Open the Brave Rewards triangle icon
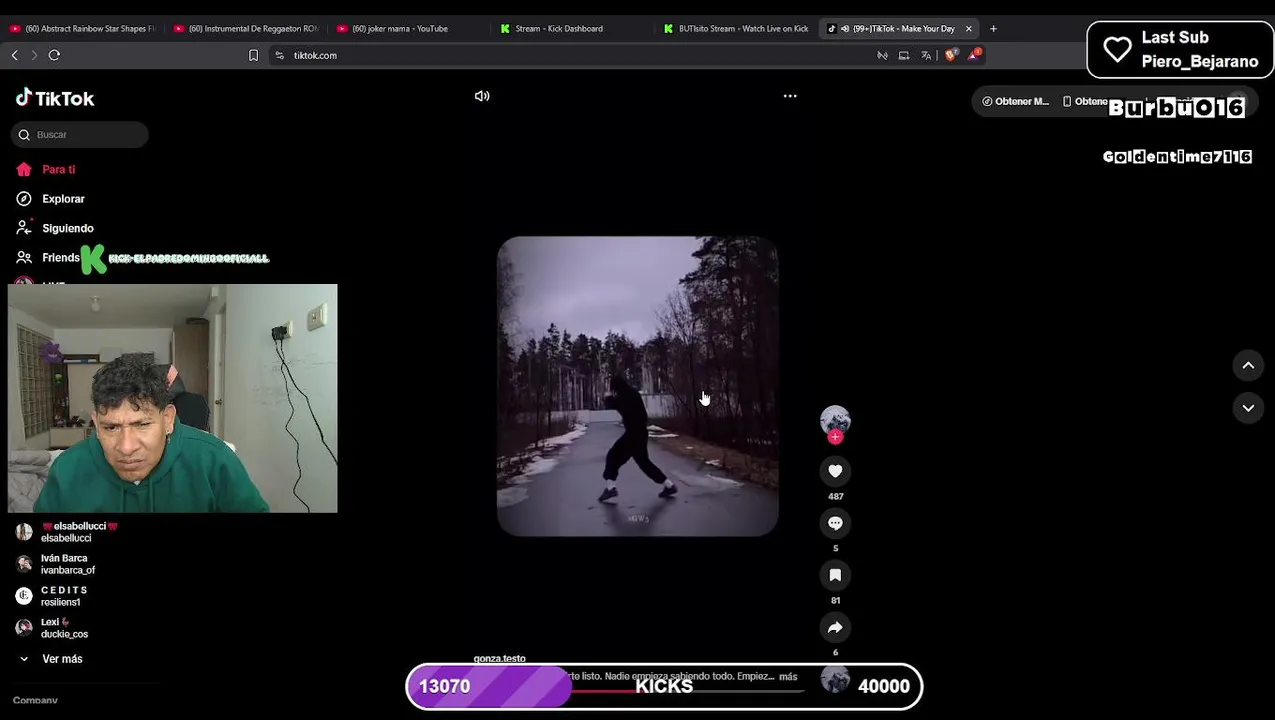The height and width of the screenshot is (720, 1275). tap(973, 55)
